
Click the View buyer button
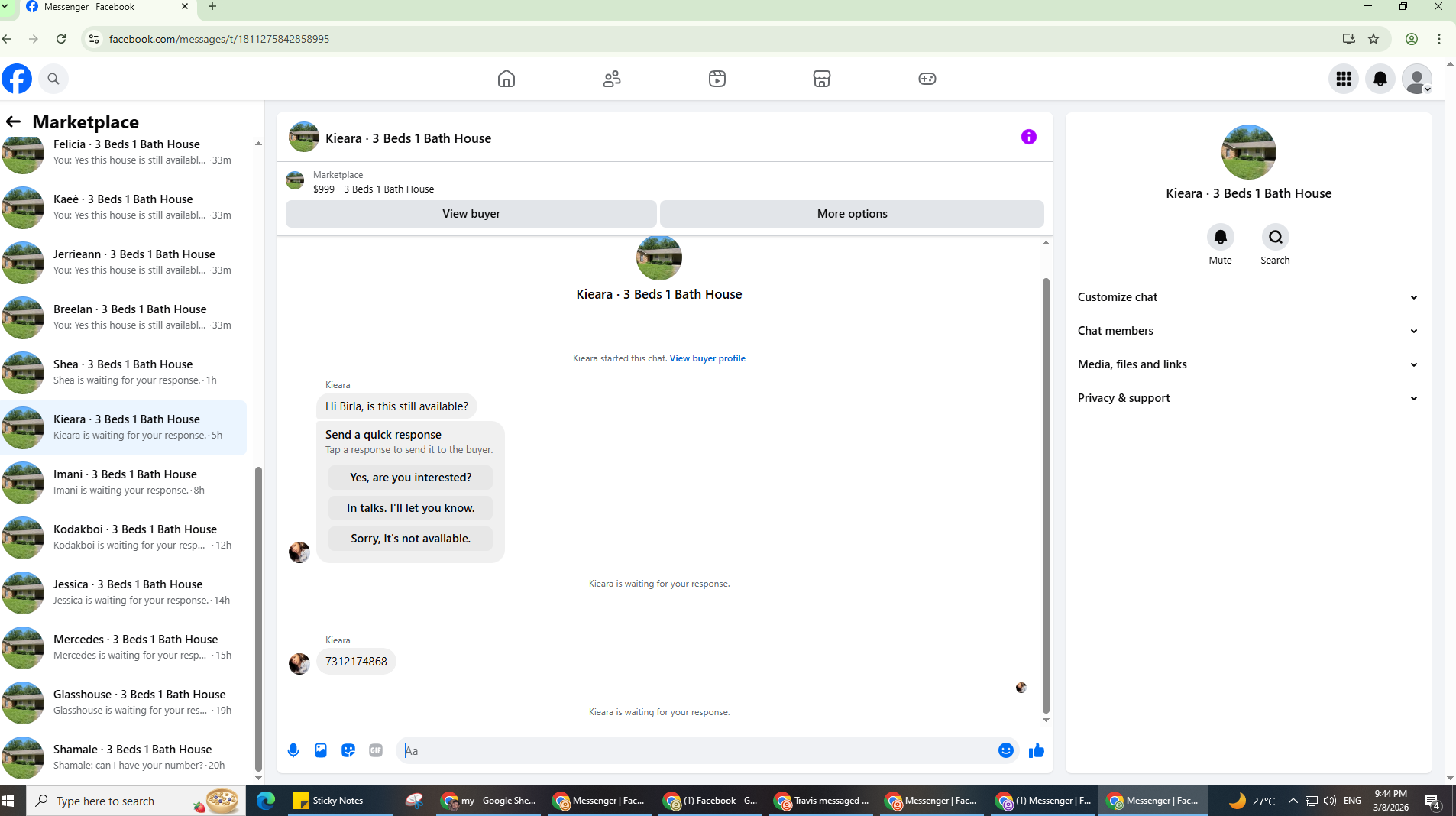pyautogui.click(x=471, y=214)
